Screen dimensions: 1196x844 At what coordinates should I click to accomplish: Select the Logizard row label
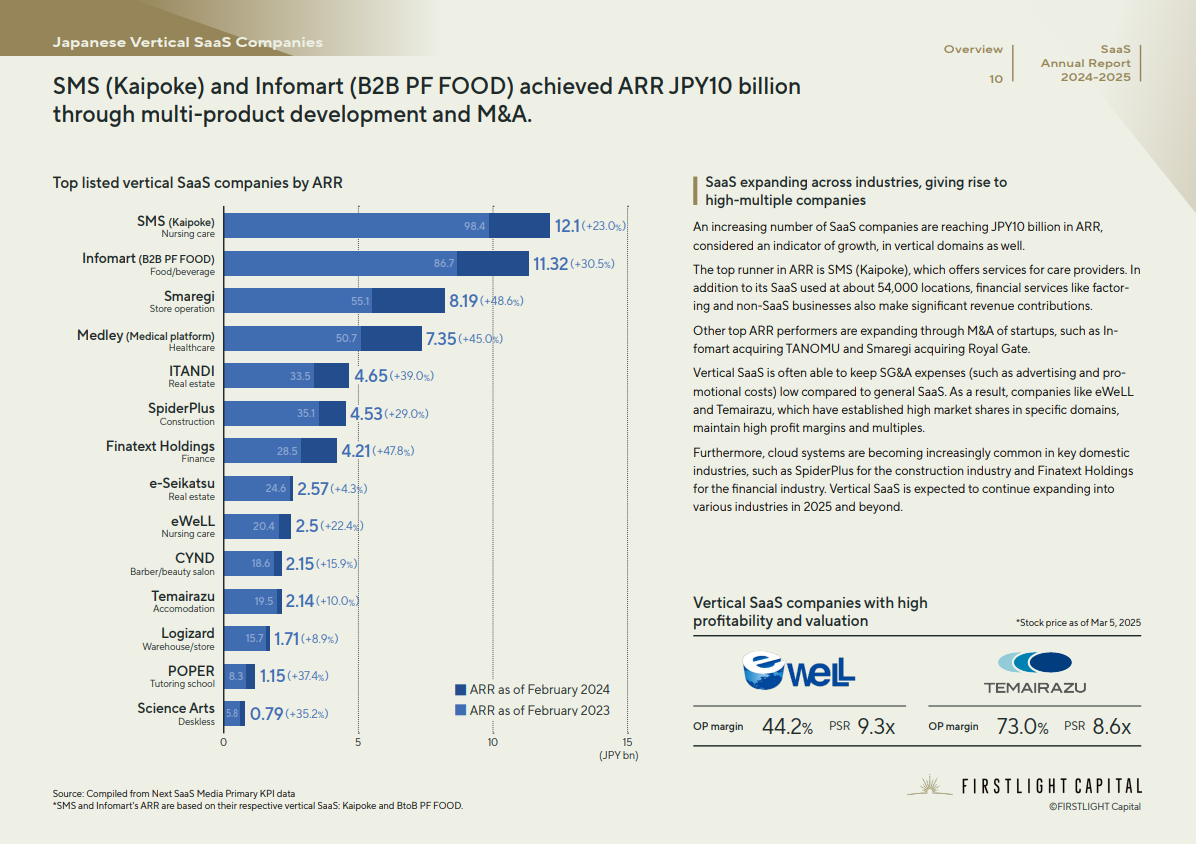coord(178,638)
